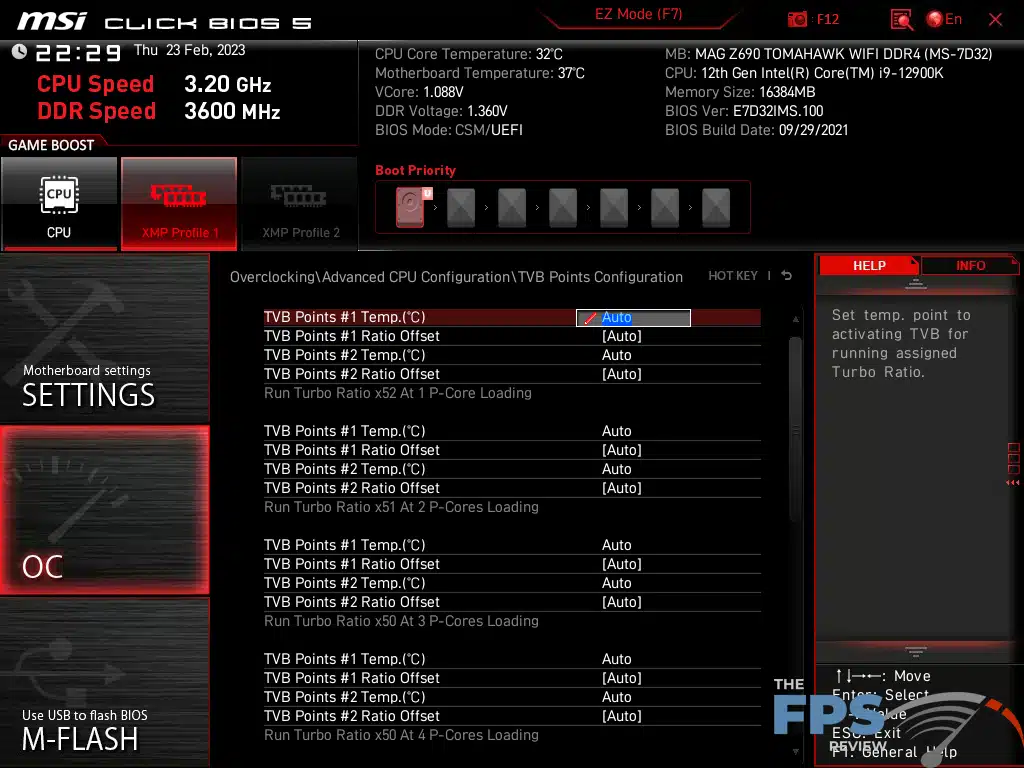
Task: Take a screenshot with the F12 camera icon
Action: (797, 20)
